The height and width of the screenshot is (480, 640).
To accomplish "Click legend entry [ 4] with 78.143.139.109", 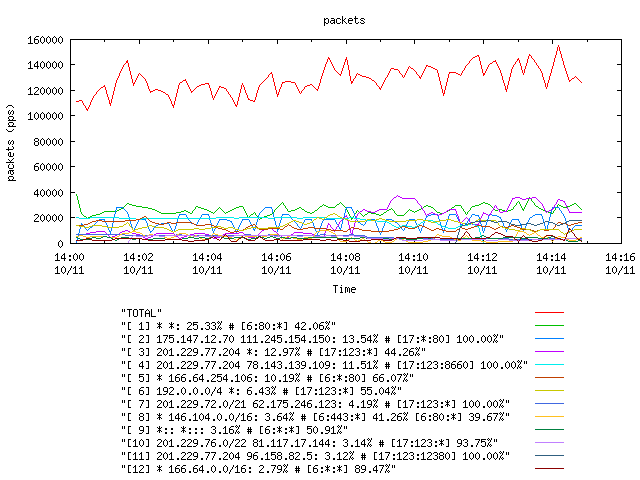I will coord(324,365).
